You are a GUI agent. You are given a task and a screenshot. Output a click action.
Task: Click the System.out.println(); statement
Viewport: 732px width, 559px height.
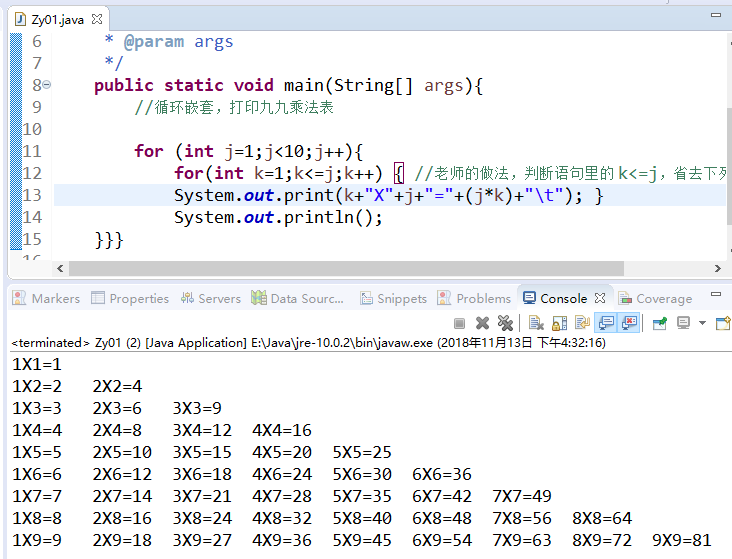278,218
